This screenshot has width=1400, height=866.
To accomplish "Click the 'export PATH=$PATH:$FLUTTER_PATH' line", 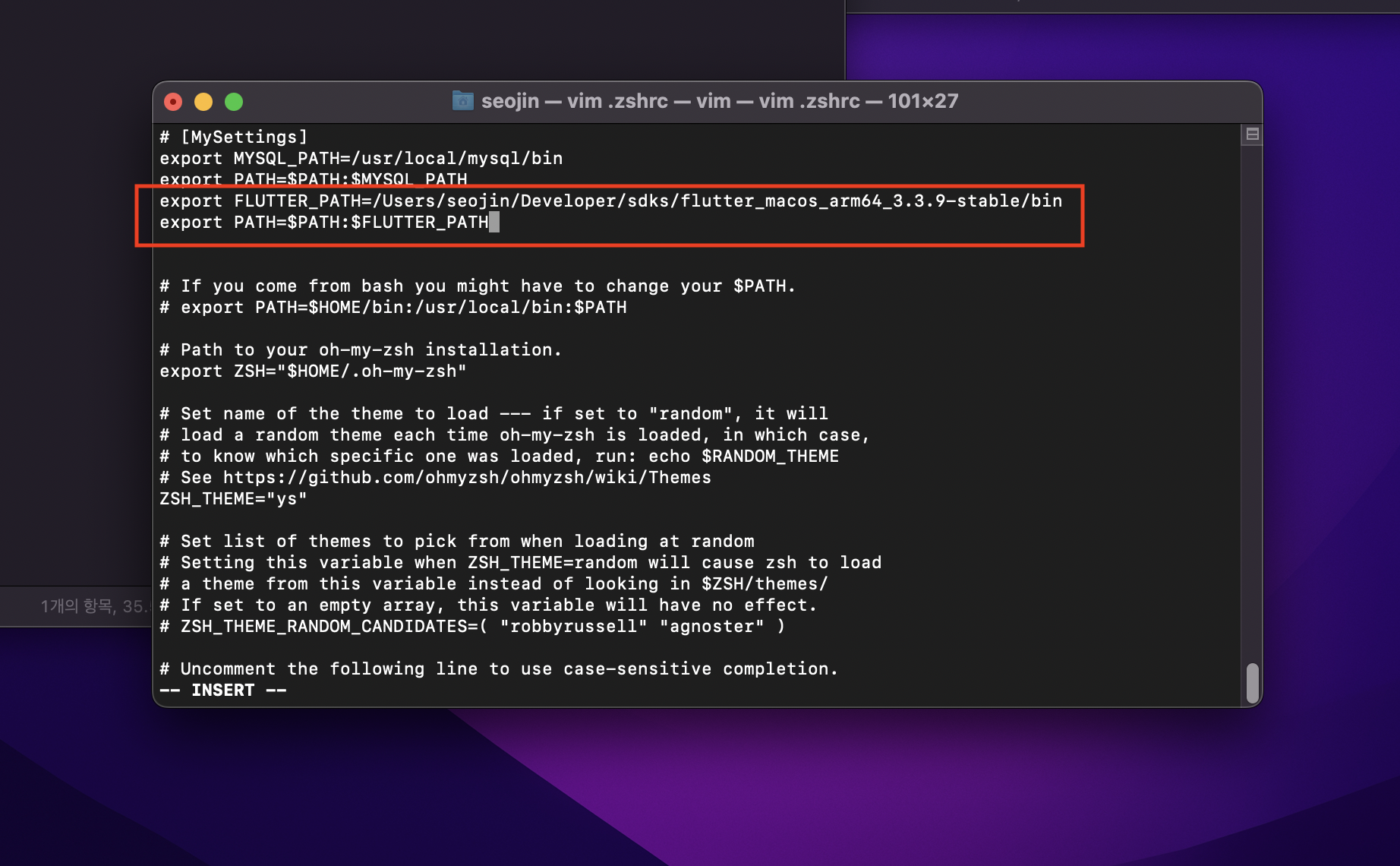I will click(324, 223).
